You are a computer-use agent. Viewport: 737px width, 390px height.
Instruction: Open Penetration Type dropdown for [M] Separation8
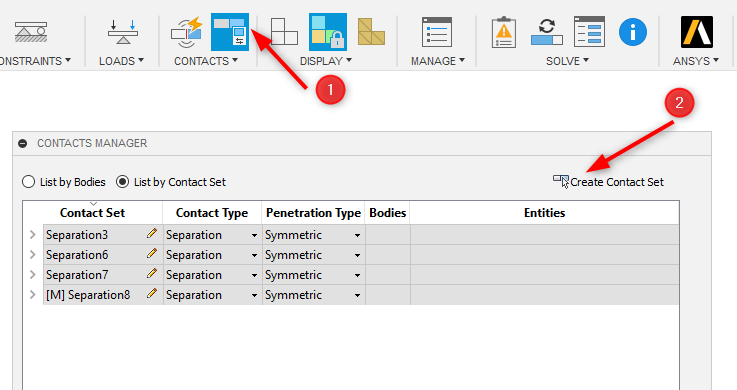coord(357,295)
